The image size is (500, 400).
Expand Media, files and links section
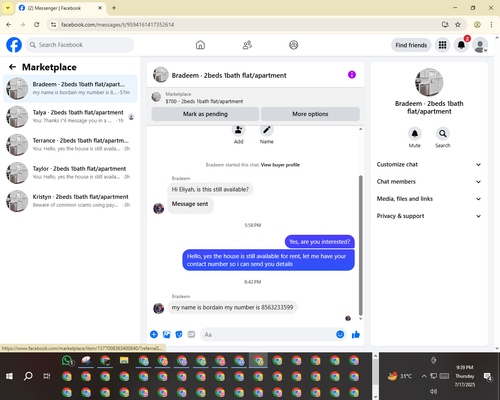click(429, 199)
